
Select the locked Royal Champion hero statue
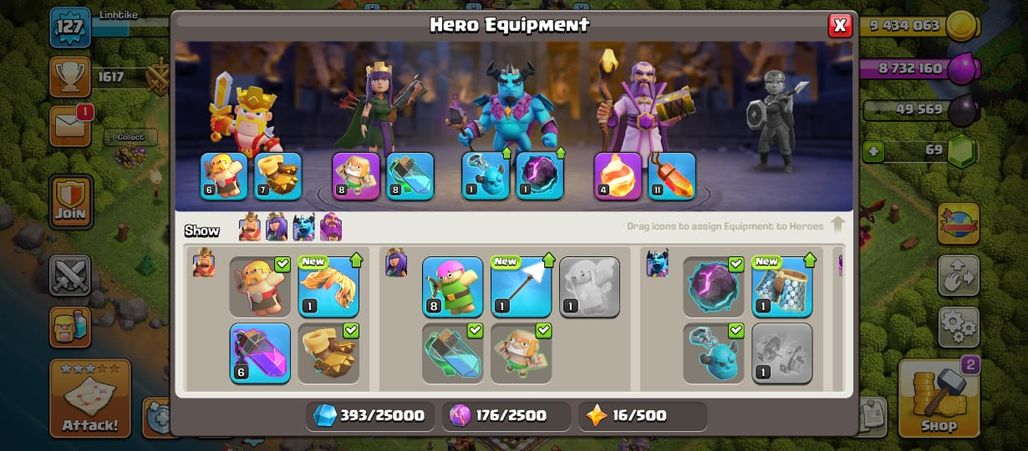tap(774, 121)
